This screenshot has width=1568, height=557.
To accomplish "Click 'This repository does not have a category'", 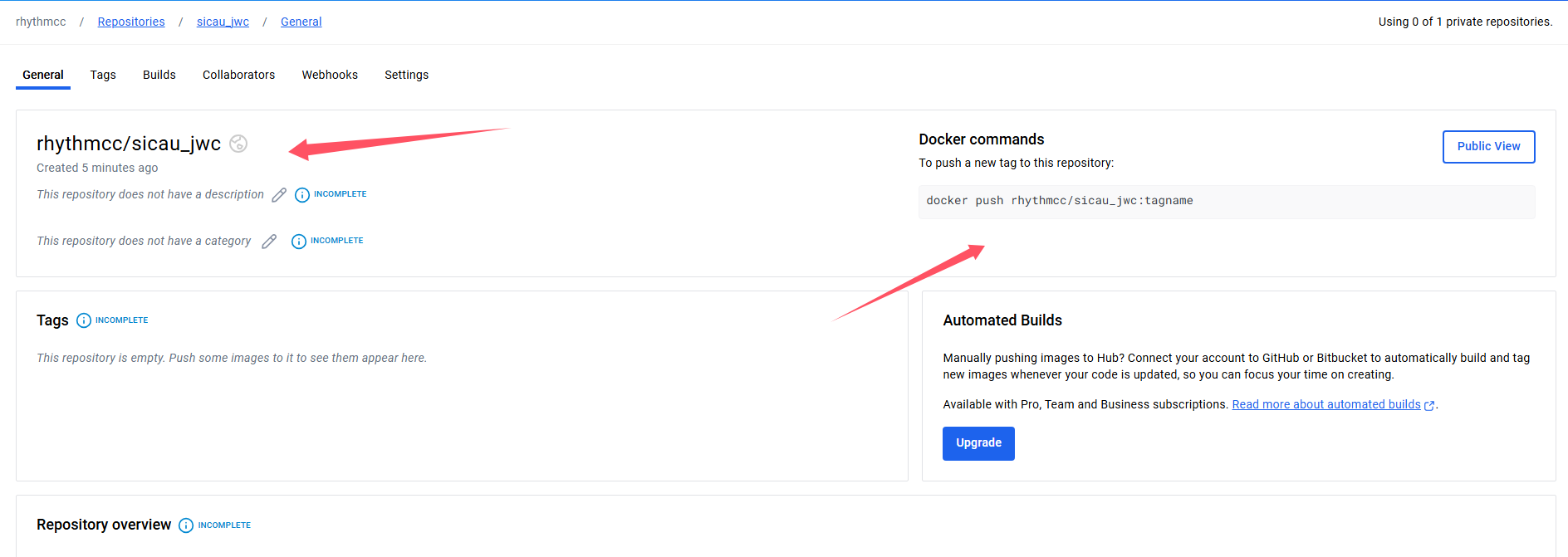I will point(144,241).
